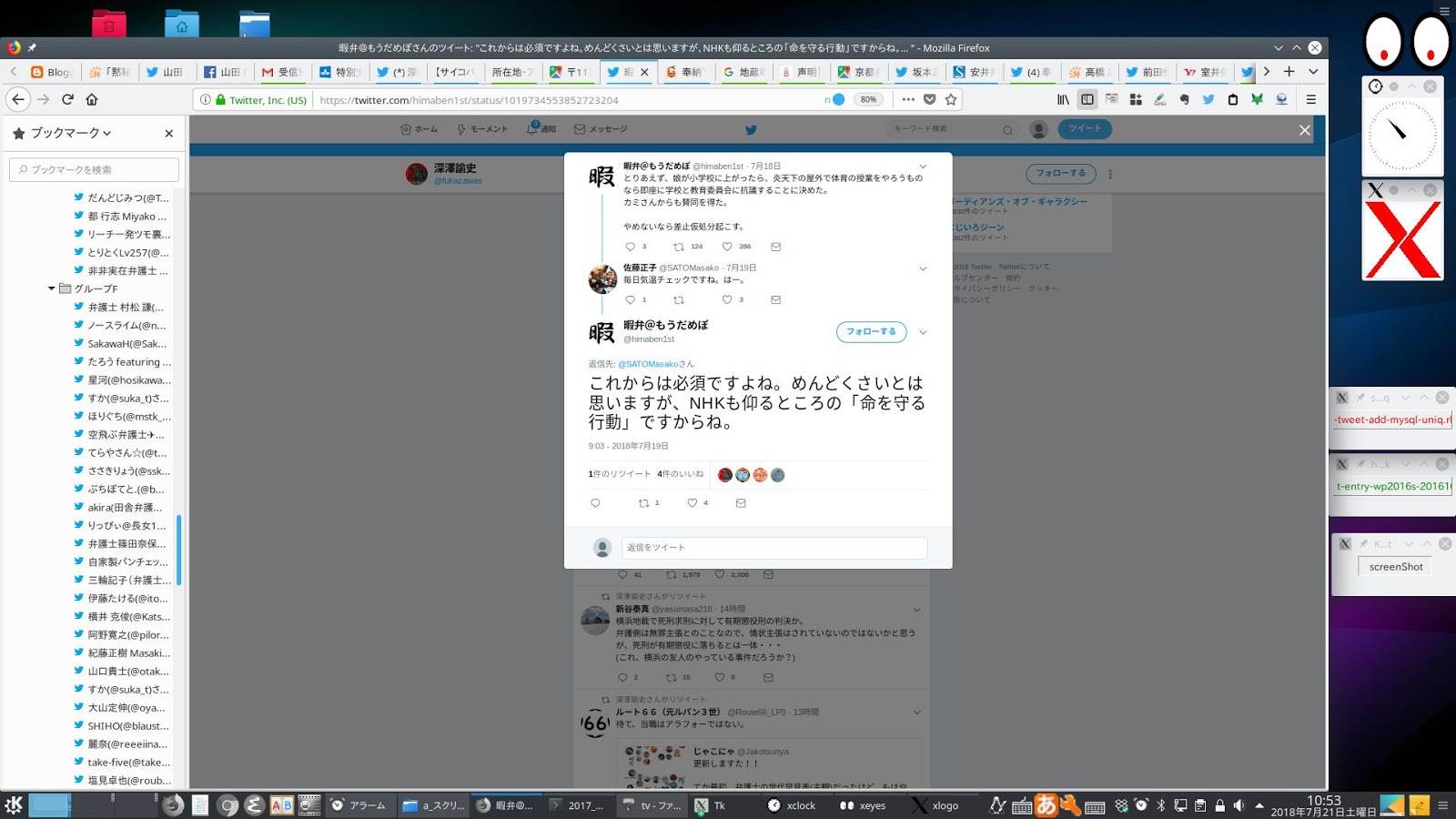This screenshot has width=1456, height=819.
Task: Follow 暇井@もうだめぽ with フォローする button
Action: [871, 332]
